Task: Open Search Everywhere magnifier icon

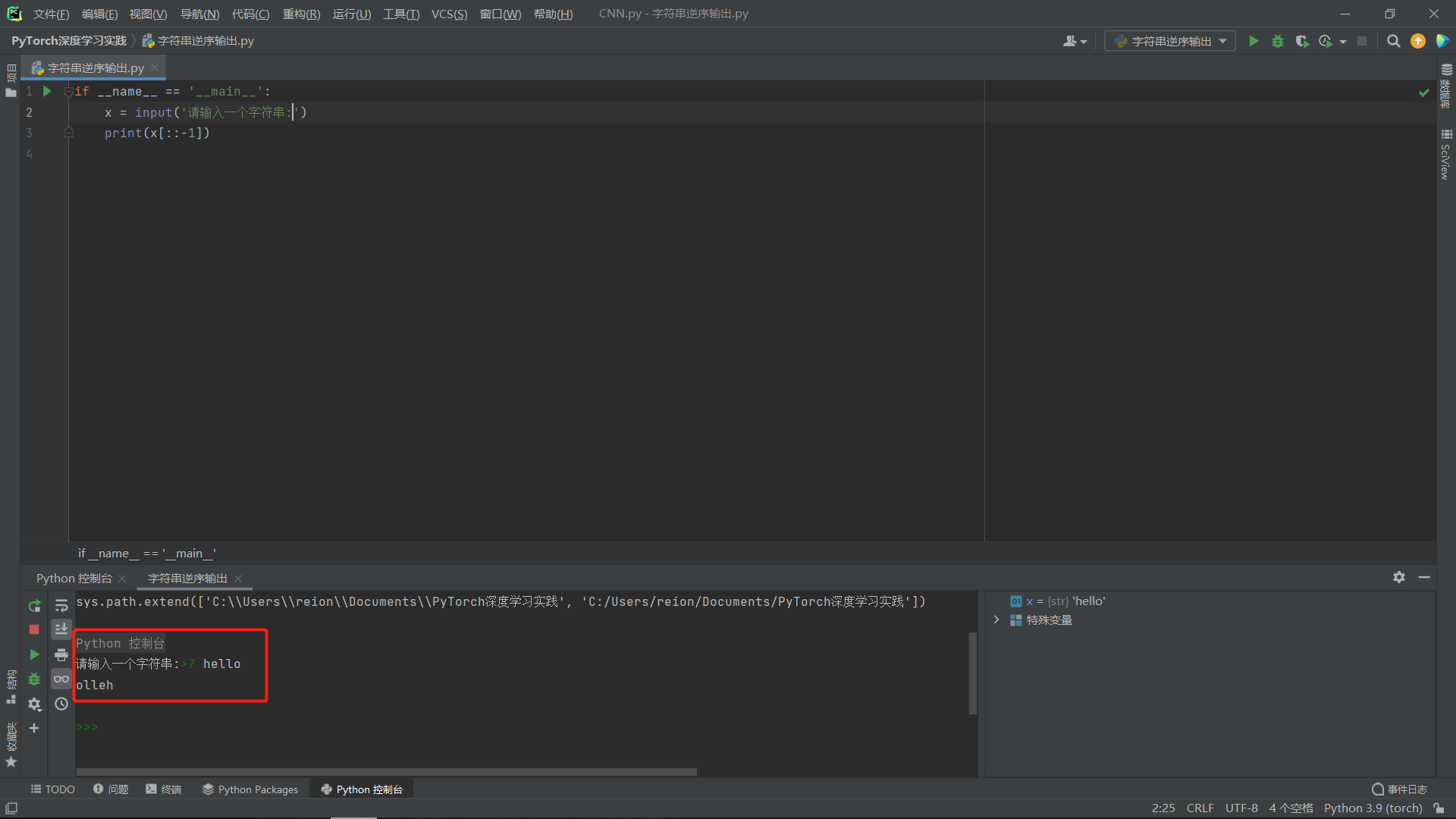Action: tap(1393, 42)
